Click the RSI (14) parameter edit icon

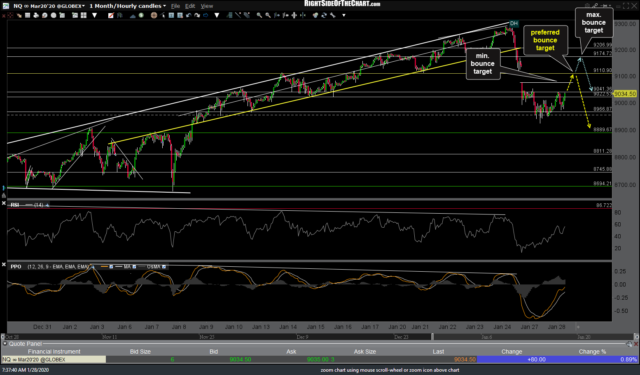point(47,205)
